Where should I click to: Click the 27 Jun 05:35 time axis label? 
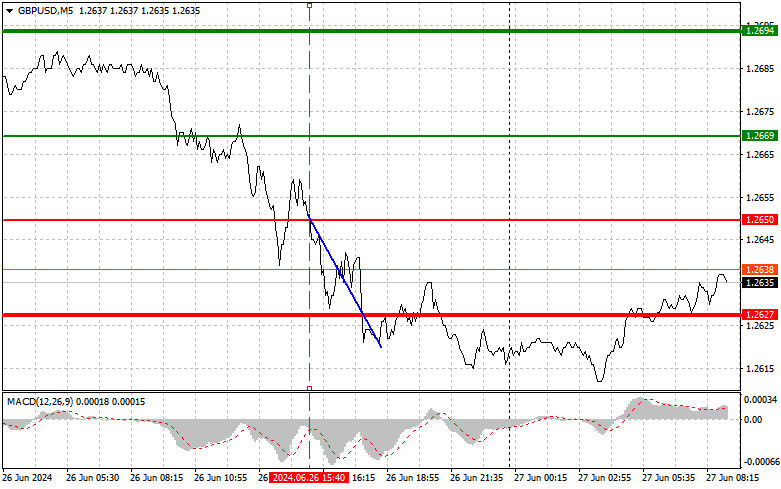tap(668, 478)
